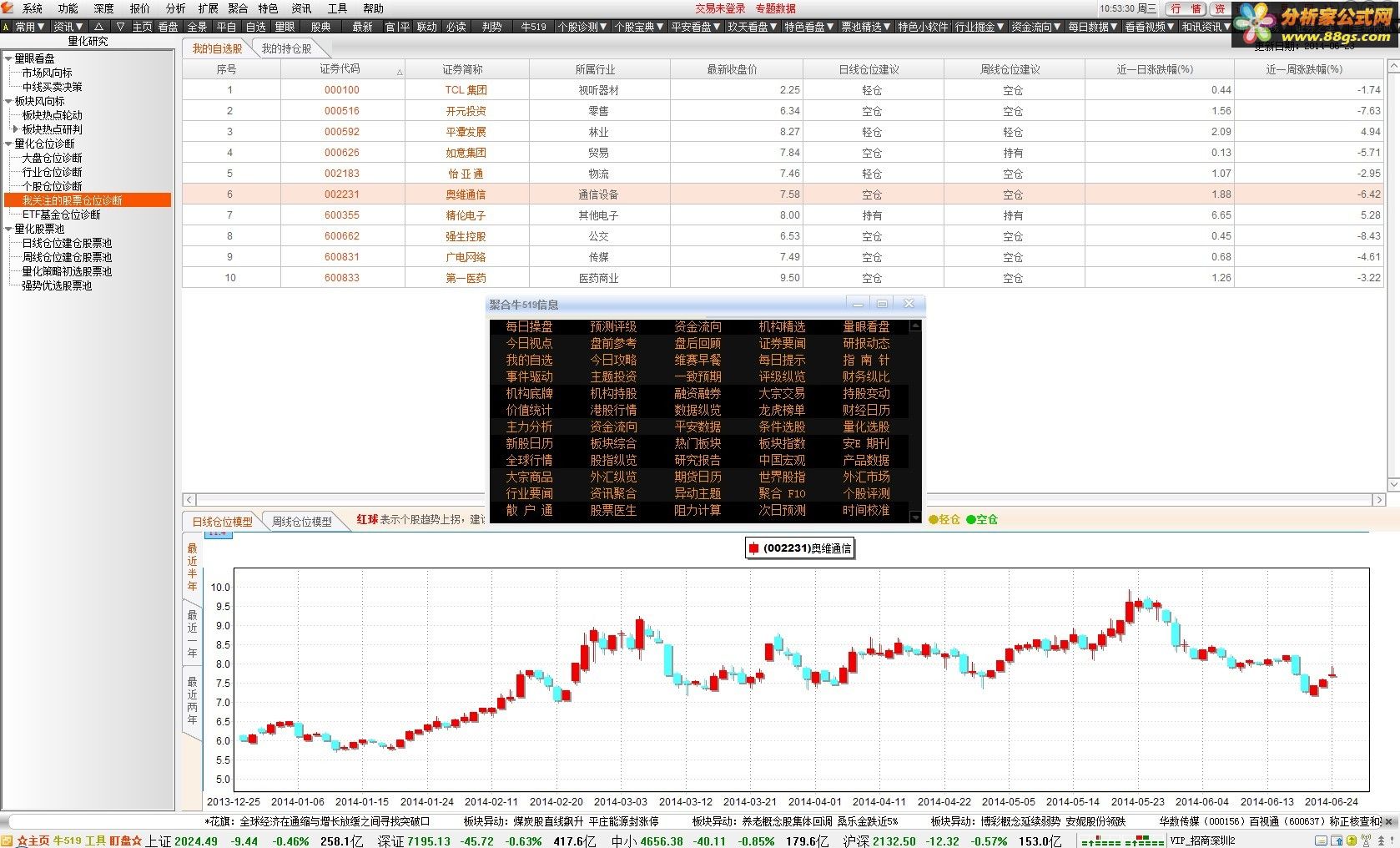
Task: Select 强势优选股票池 in the tree
Action: (57, 285)
